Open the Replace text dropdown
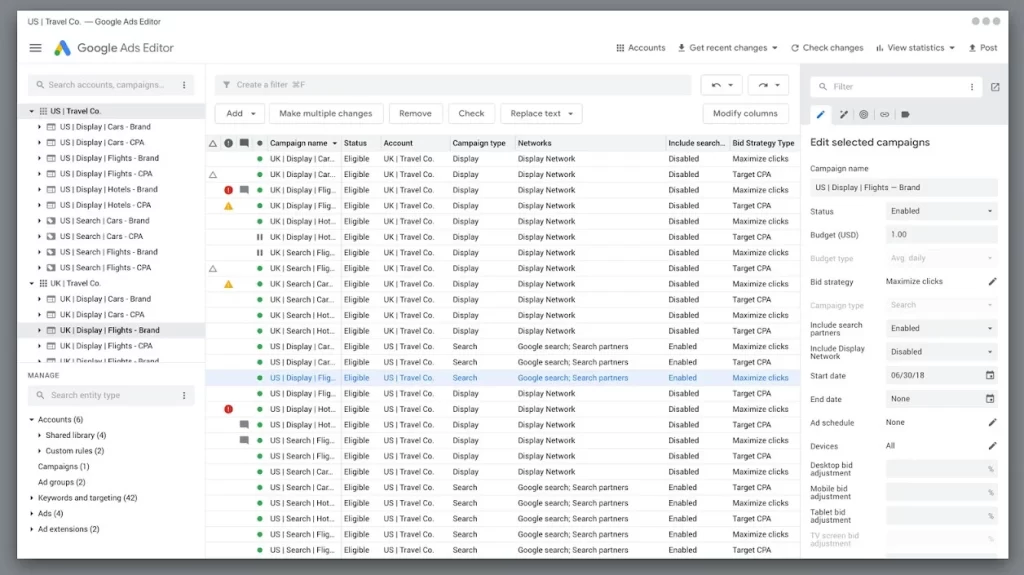This screenshot has width=1024, height=575. tap(541, 114)
